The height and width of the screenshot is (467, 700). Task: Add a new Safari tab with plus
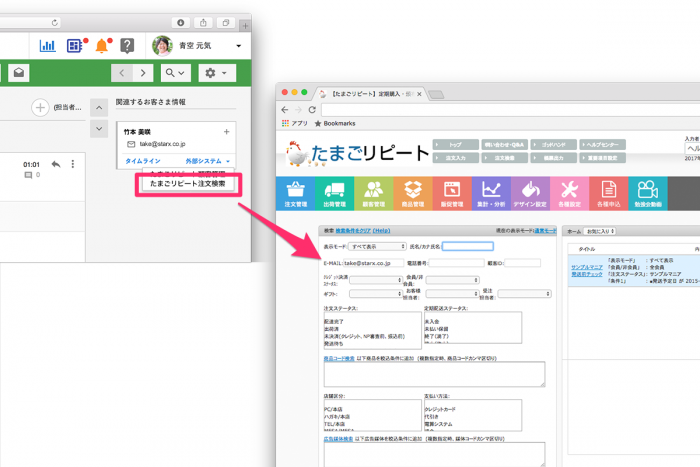tap(245, 26)
